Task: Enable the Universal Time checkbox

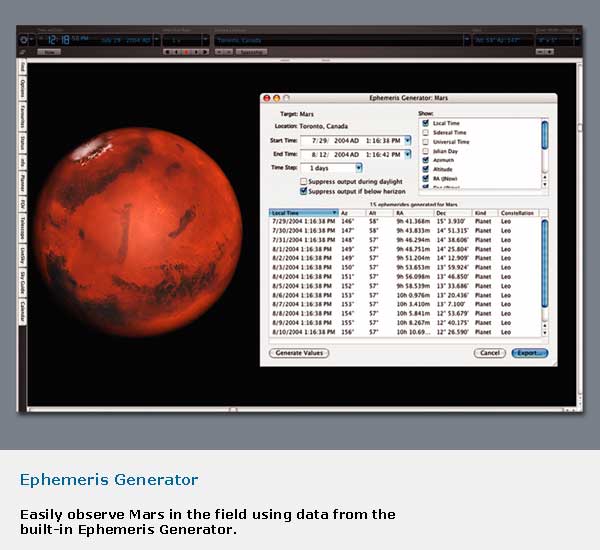Action: pyautogui.click(x=426, y=142)
